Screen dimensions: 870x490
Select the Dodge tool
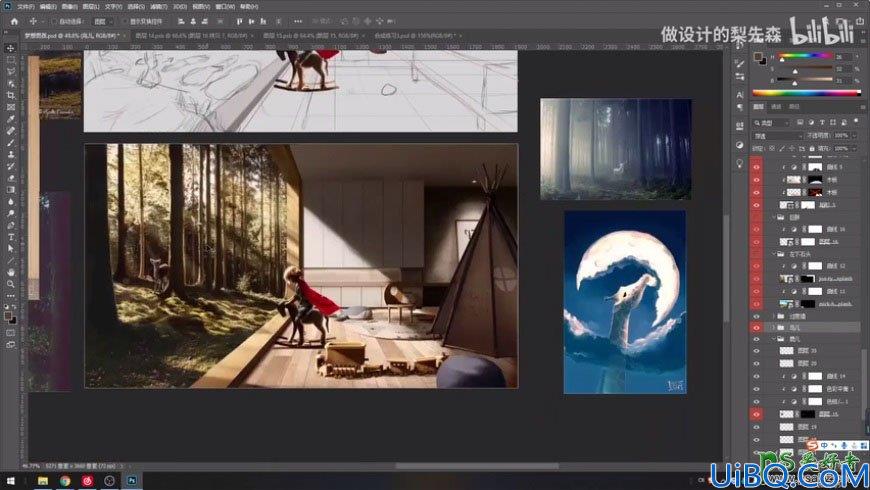point(11,213)
